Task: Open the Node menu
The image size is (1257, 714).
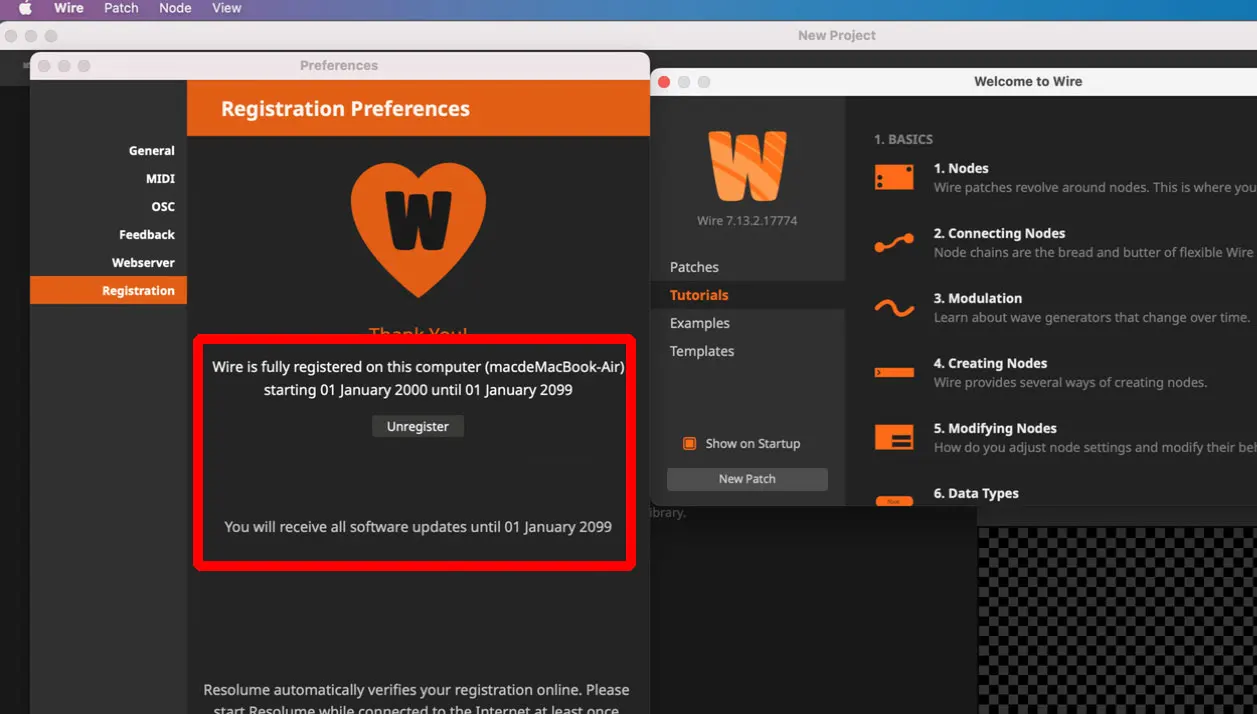Action: click(175, 8)
